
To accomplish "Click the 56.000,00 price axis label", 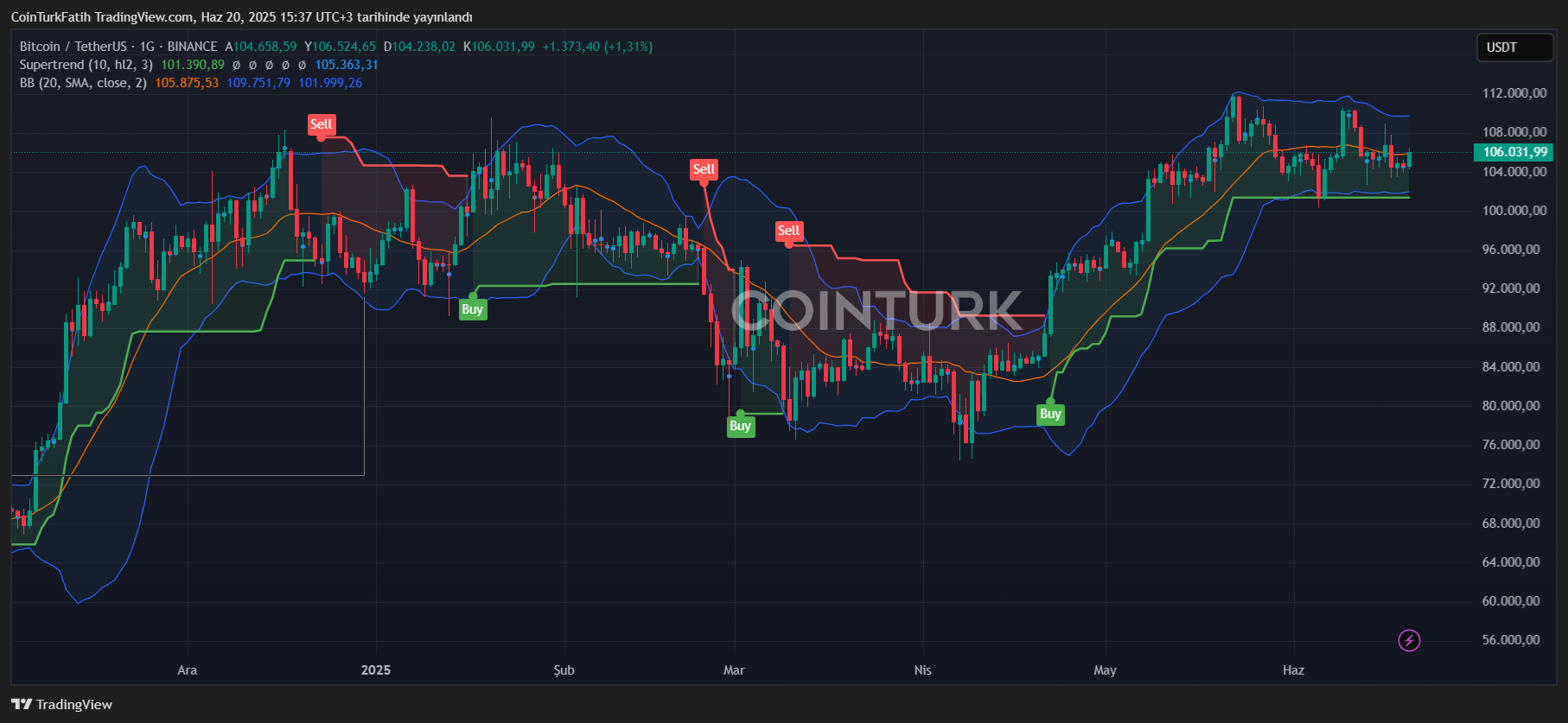I will (1511, 640).
